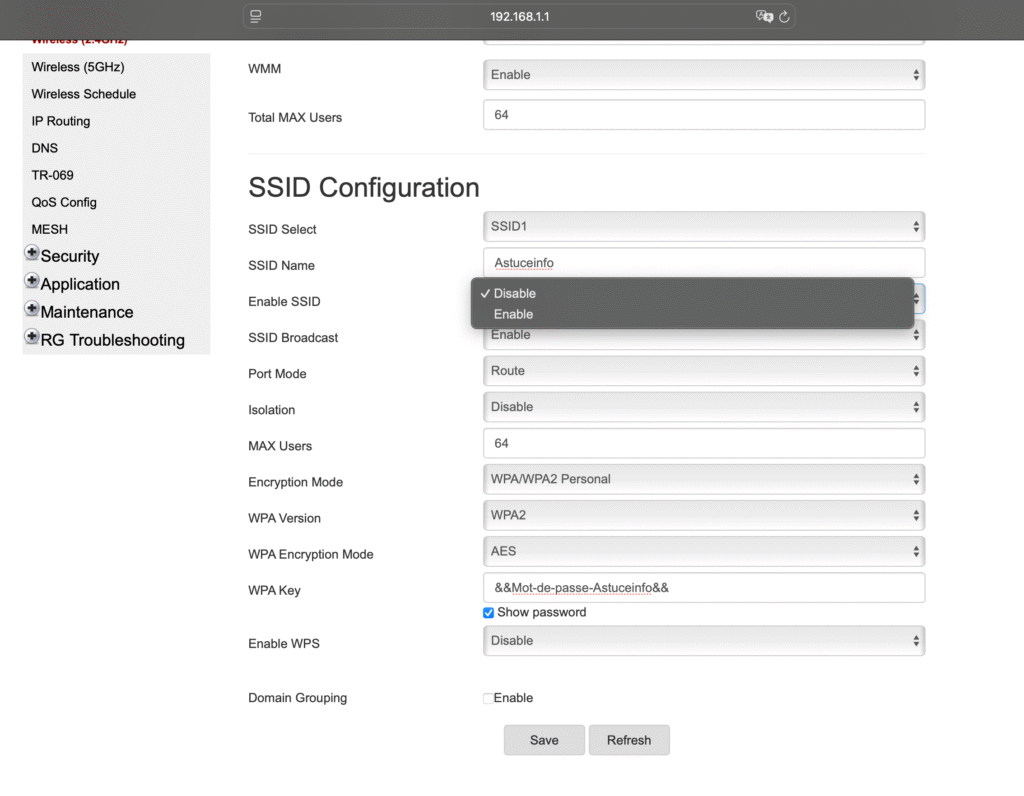Click the Encryption Mode label

pos(295,482)
